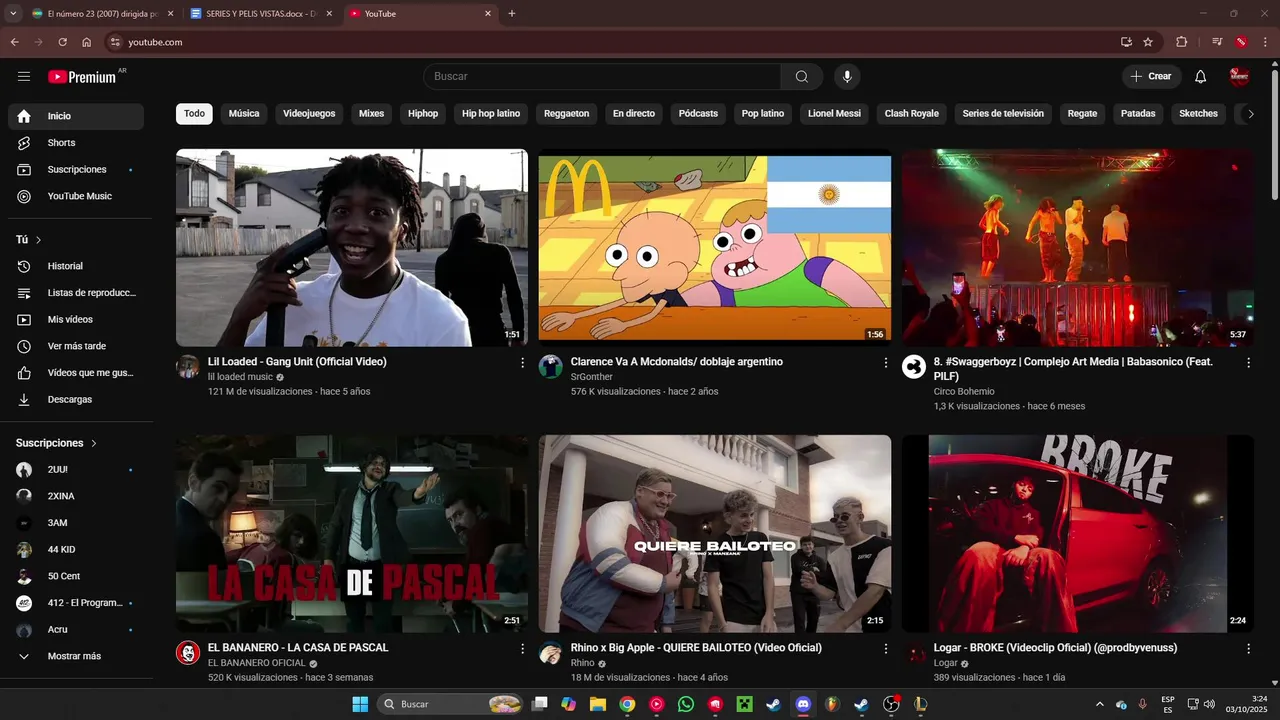
Task: Select the Lionel Messi chip
Action: (834, 114)
